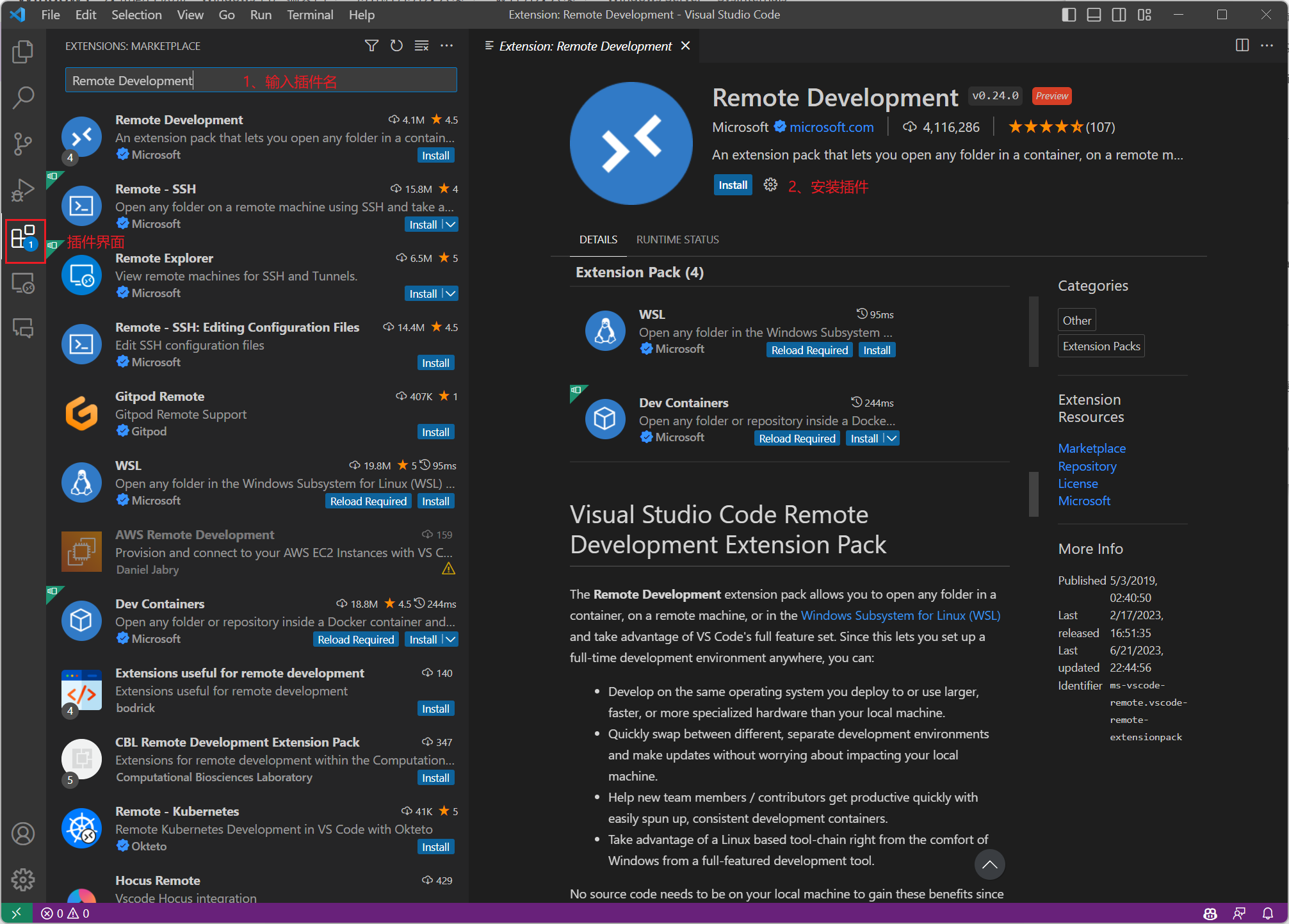Open notifications bell in status bar
The width and height of the screenshot is (1289, 924).
point(1268,914)
